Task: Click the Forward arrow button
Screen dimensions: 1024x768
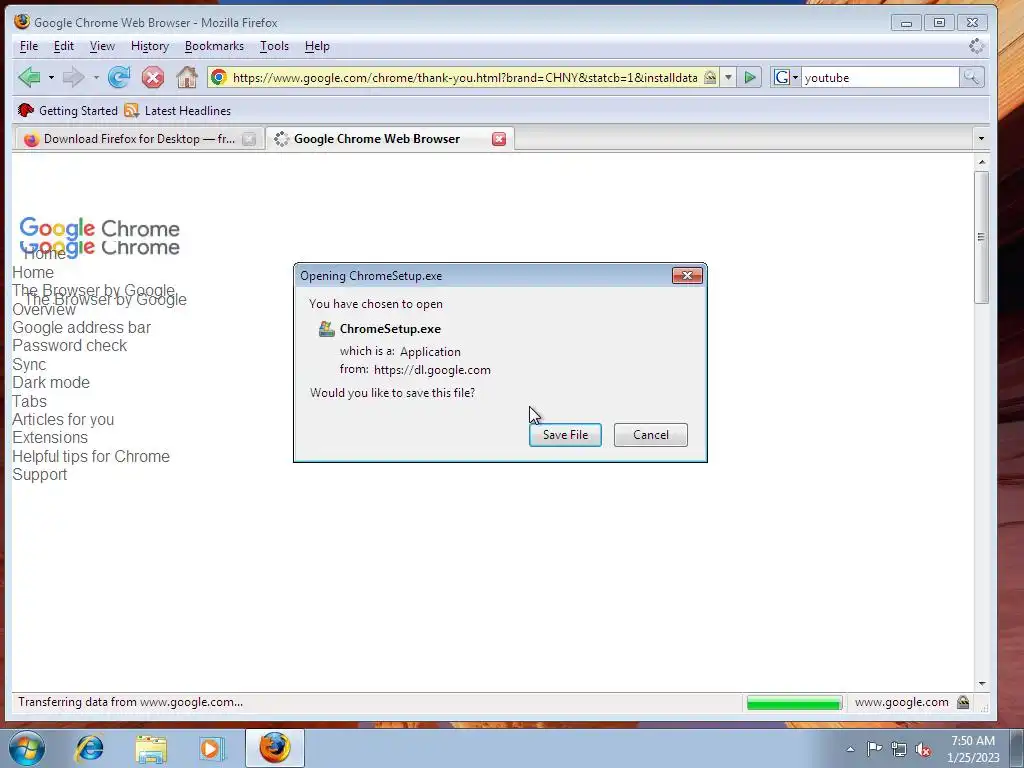Action: click(73, 77)
